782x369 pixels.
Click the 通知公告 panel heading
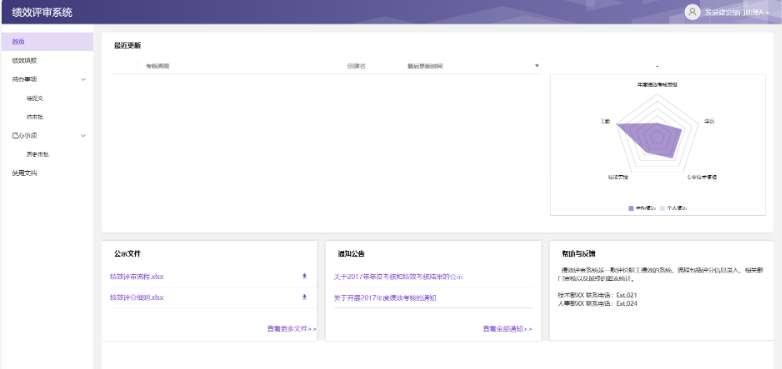(x=351, y=254)
